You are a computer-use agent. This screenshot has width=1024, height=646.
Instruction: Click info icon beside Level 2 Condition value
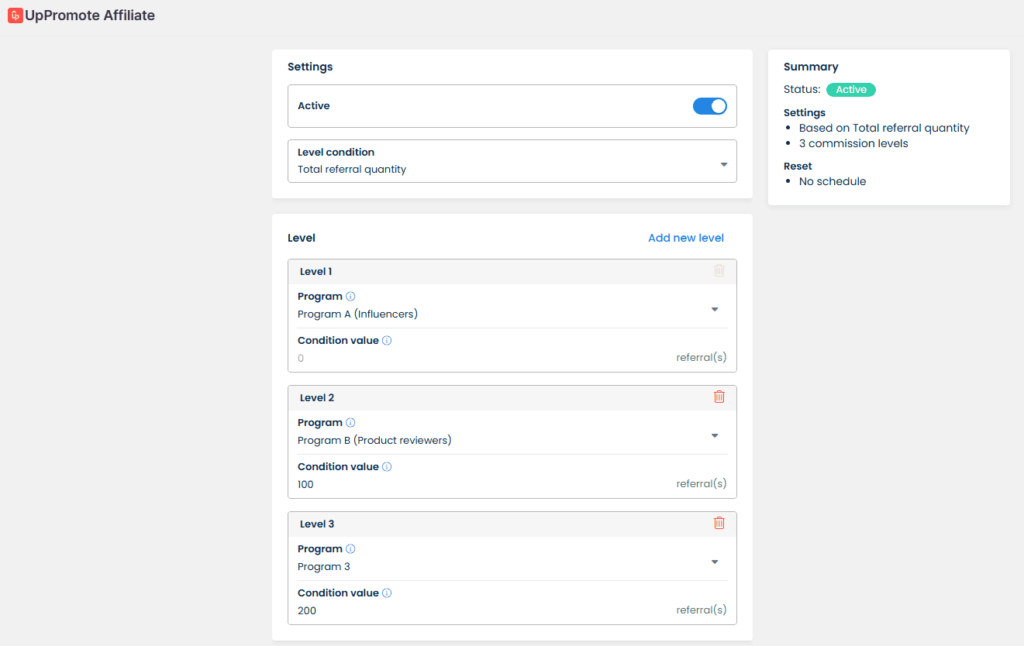pos(387,467)
